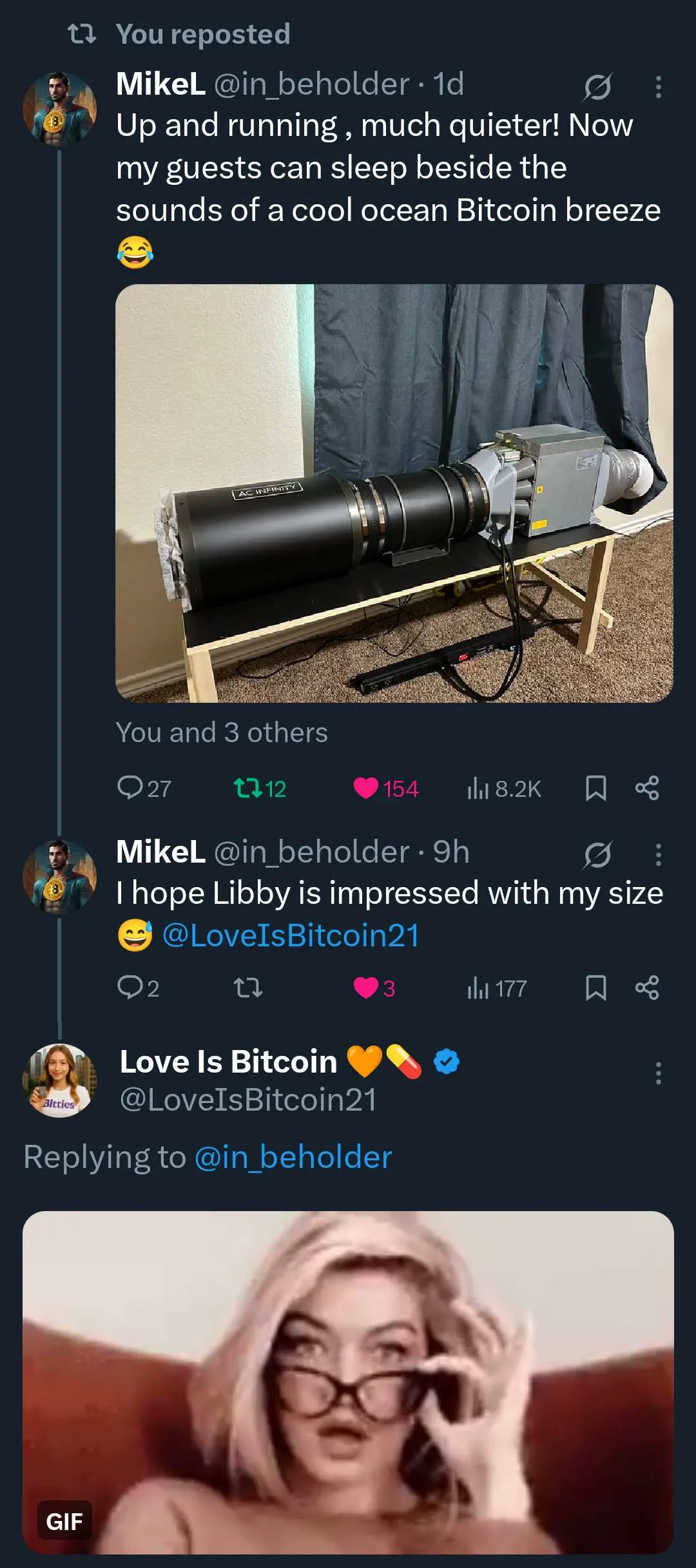Open more options on first MikeL post

[x=658, y=87]
